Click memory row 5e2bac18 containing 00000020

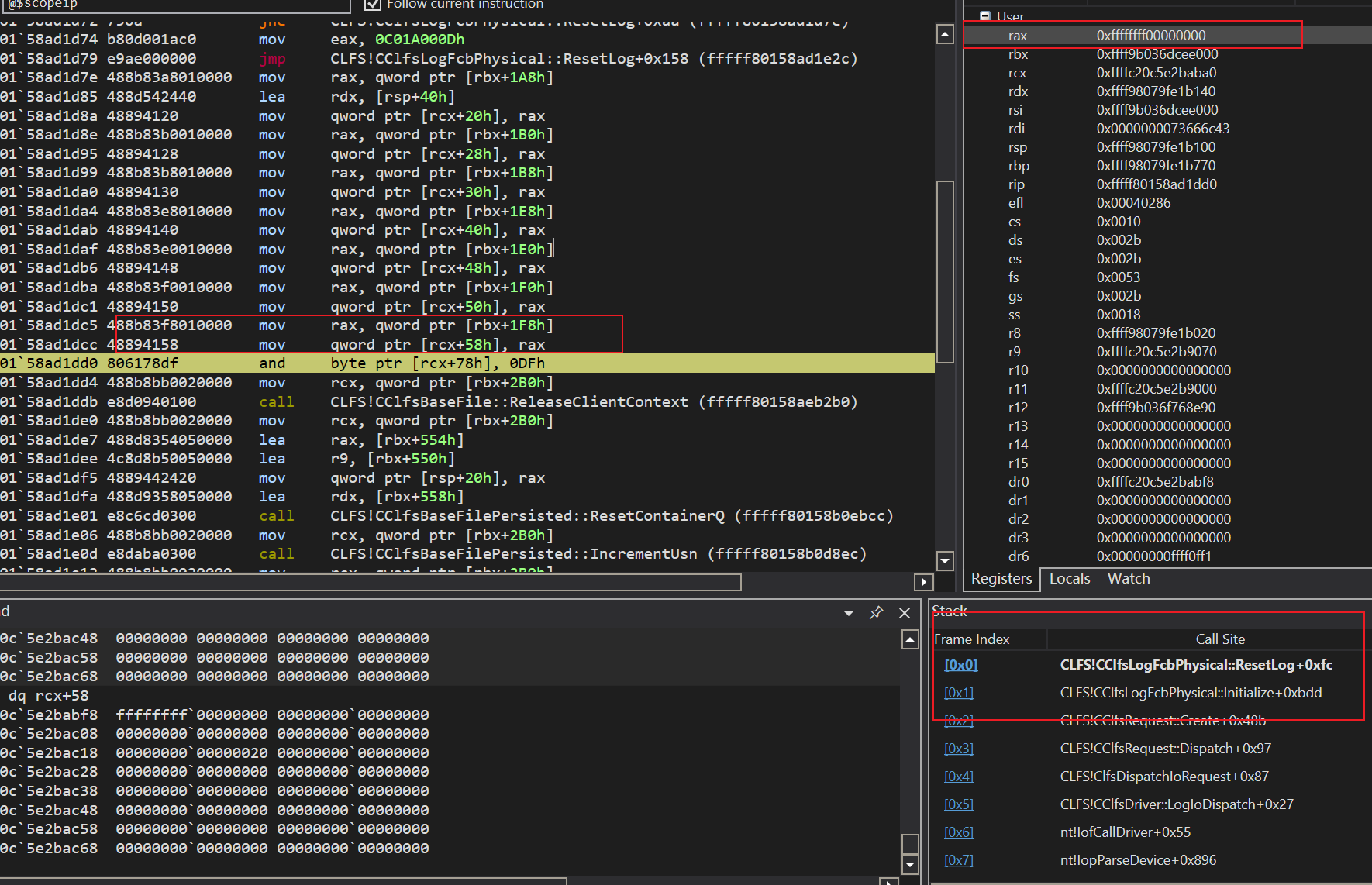pos(215,753)
